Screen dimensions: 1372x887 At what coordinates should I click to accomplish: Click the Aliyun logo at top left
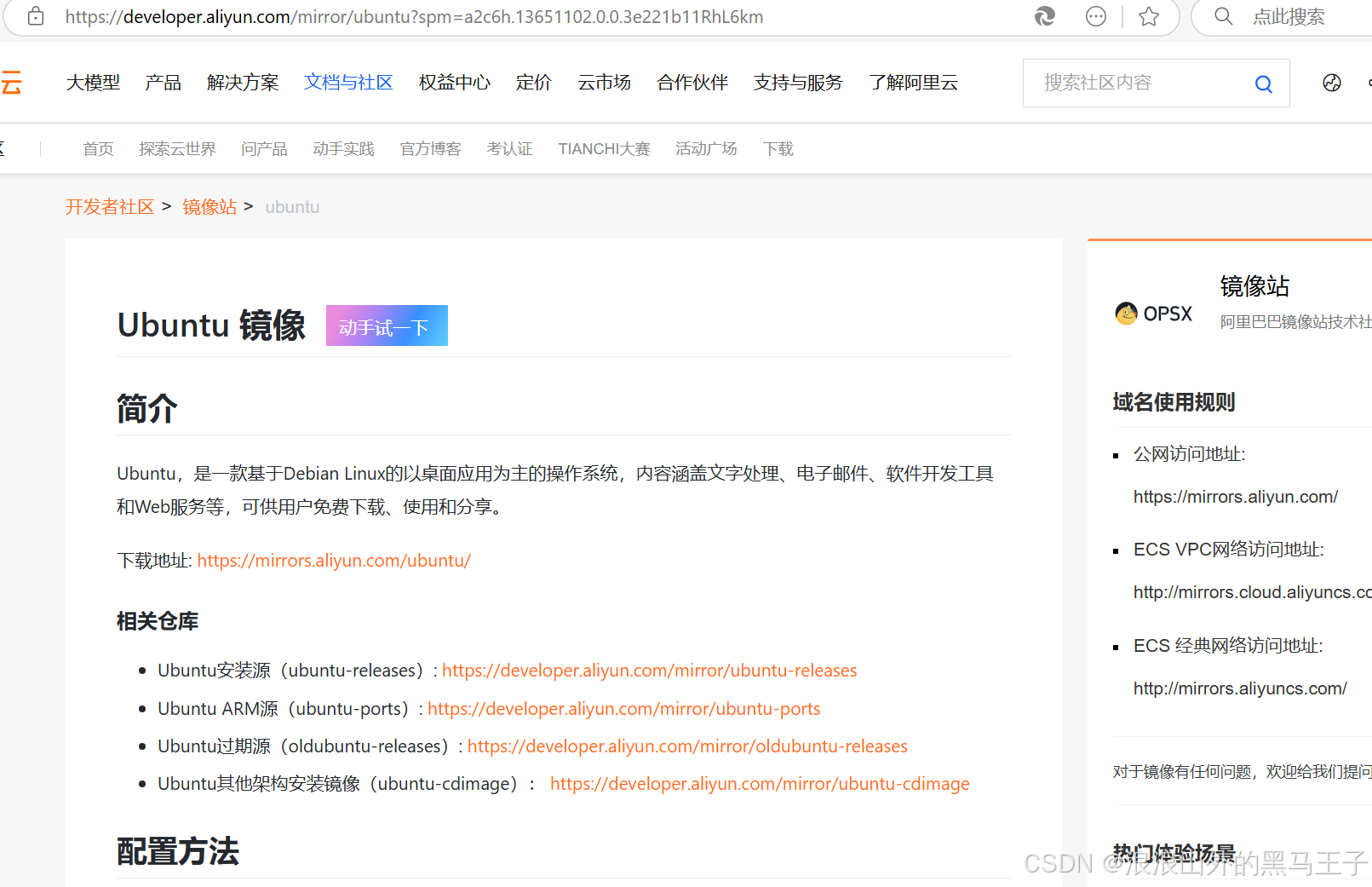(10, 83)
